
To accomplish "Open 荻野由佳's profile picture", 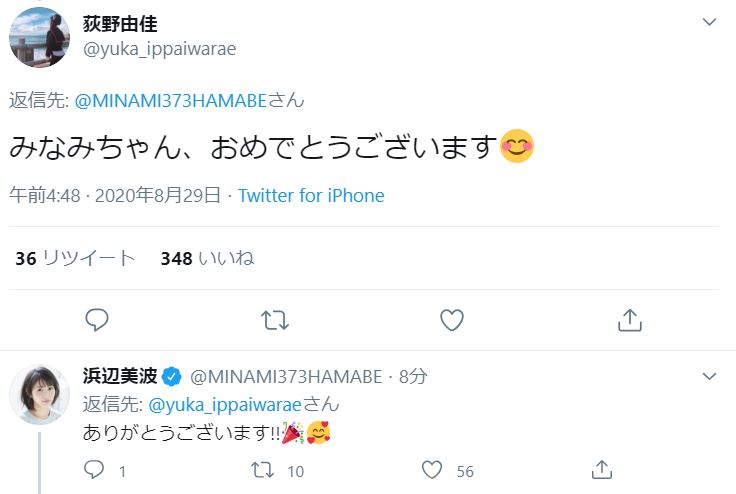I will coord(39,37).
